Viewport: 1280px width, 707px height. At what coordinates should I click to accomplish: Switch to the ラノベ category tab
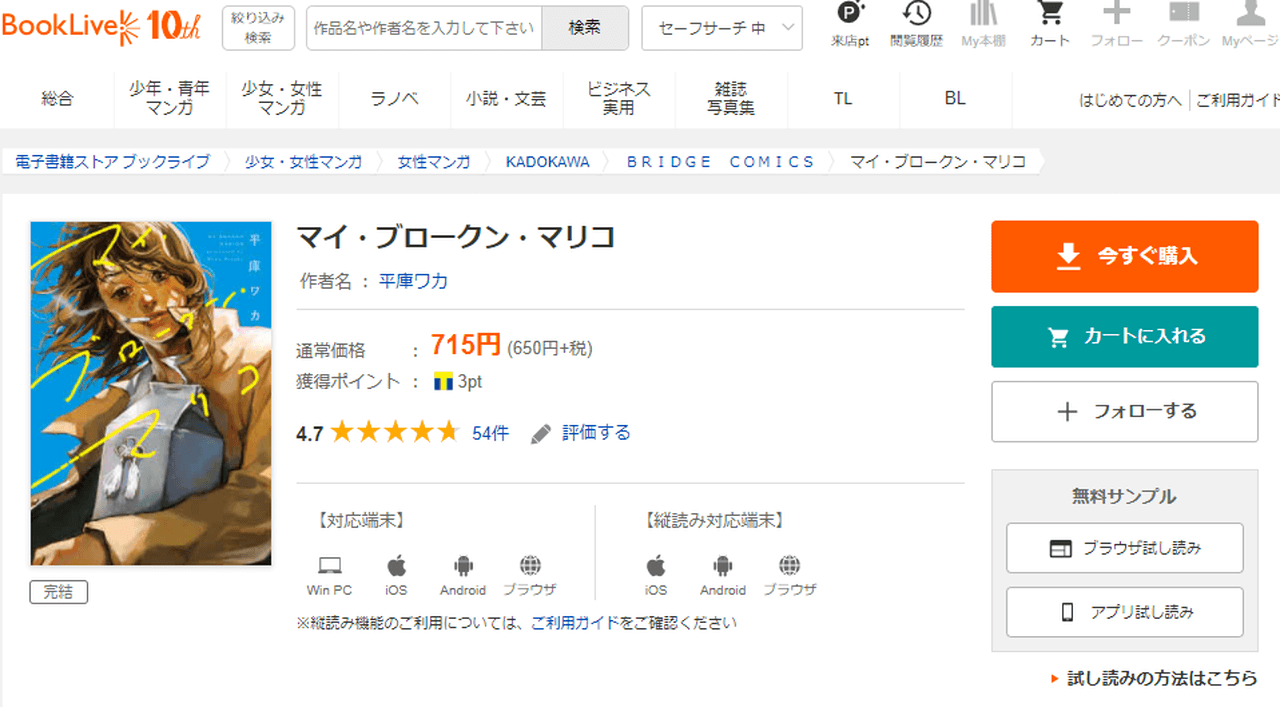click(x=395, y=98)
